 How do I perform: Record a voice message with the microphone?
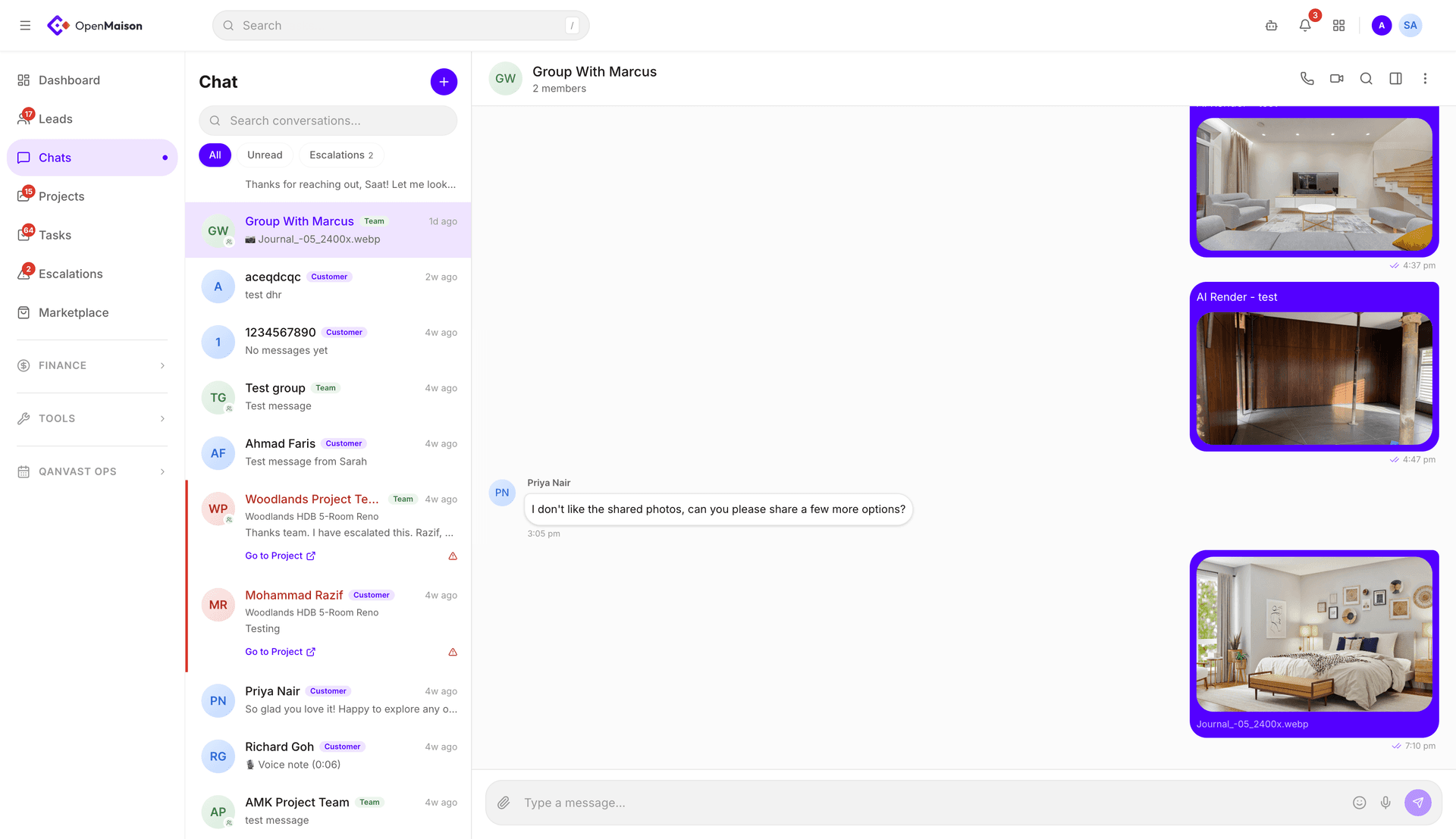tap(1386, 802)
